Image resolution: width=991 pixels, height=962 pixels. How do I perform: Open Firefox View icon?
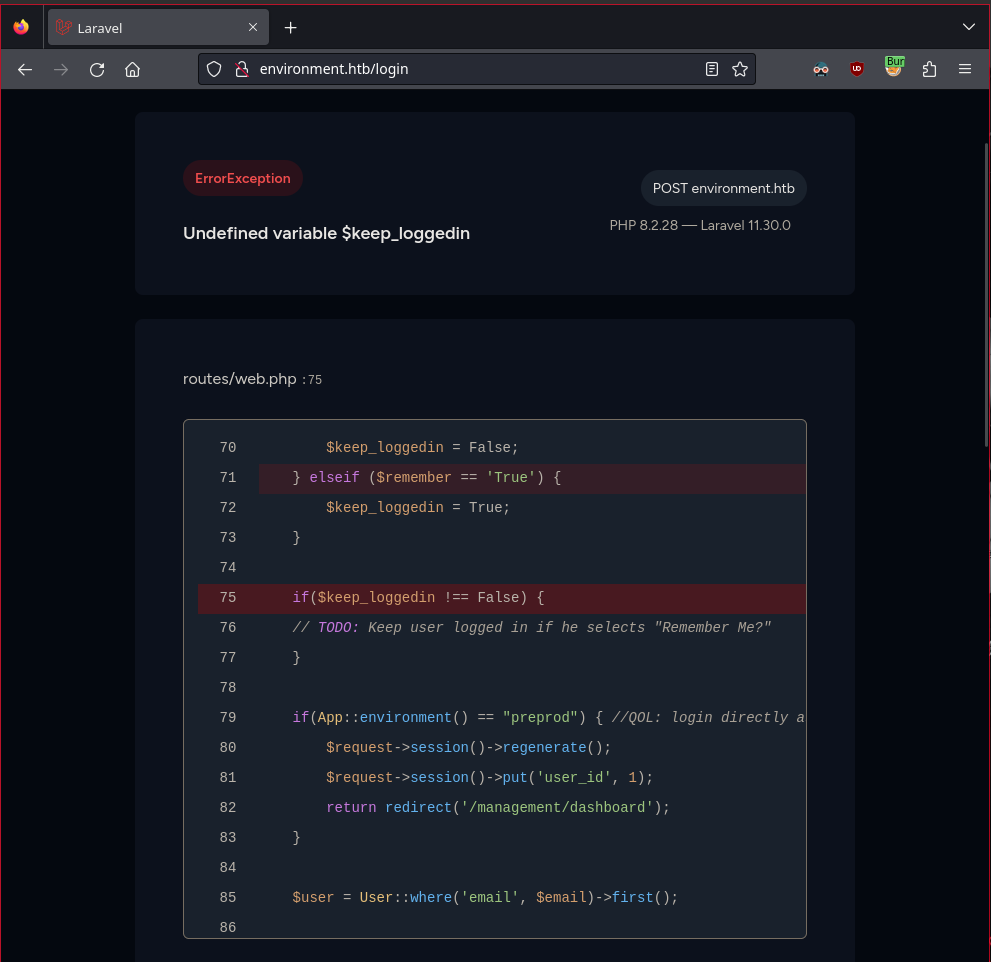pyautogui.click(x=21, y=27)
